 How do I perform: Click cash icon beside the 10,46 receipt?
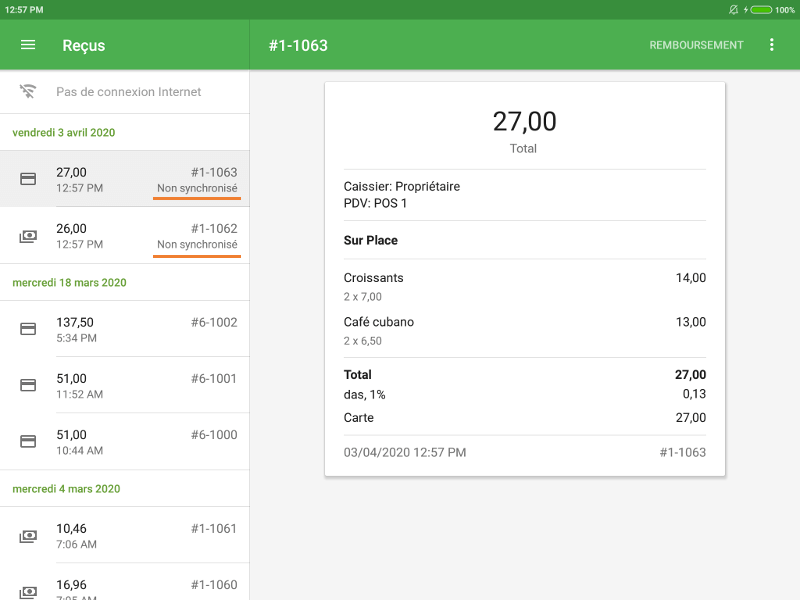coord(28,536)
